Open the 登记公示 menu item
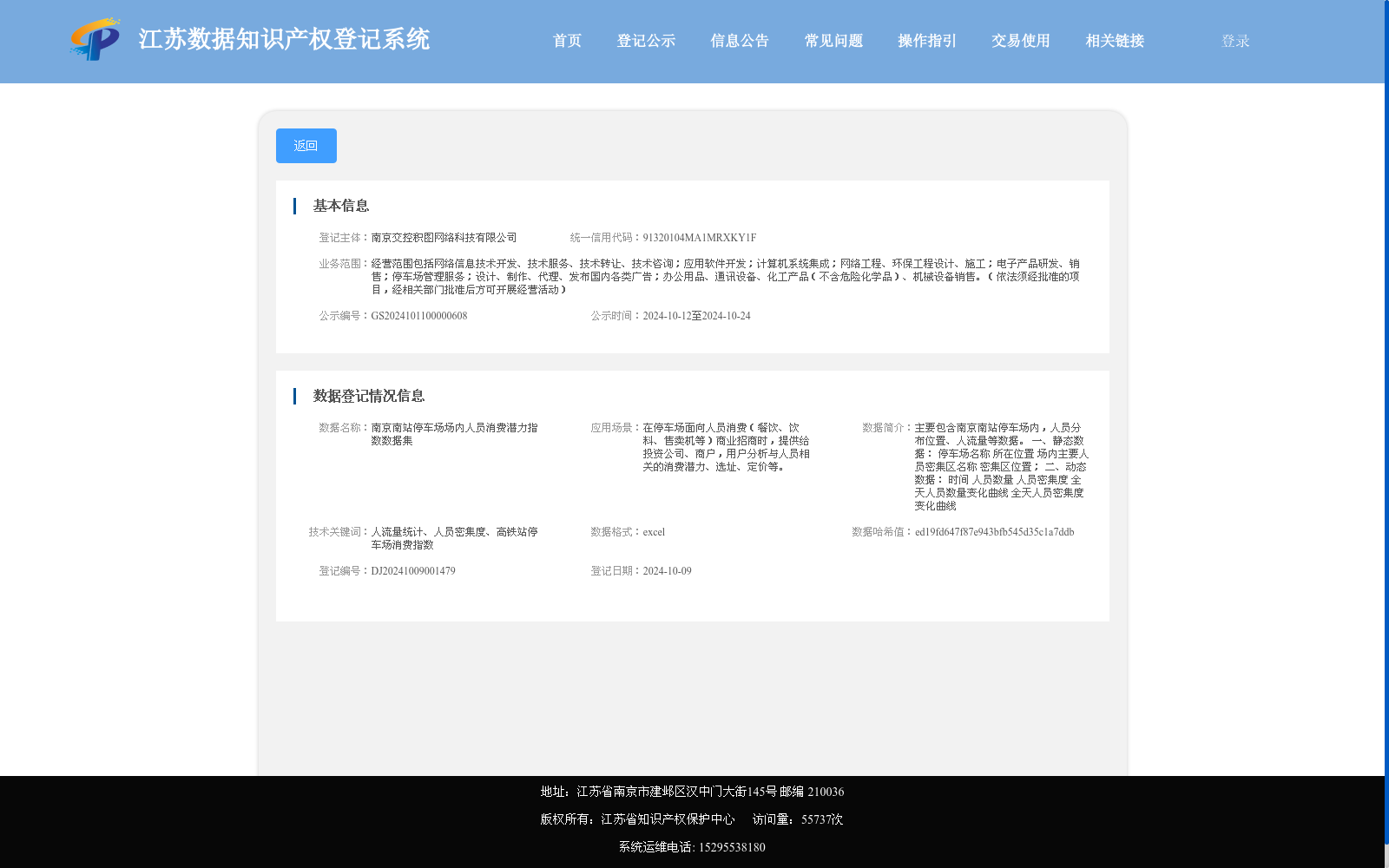Image resolution: width=1389 pixels, height=868 pixels. click(646, 41)
